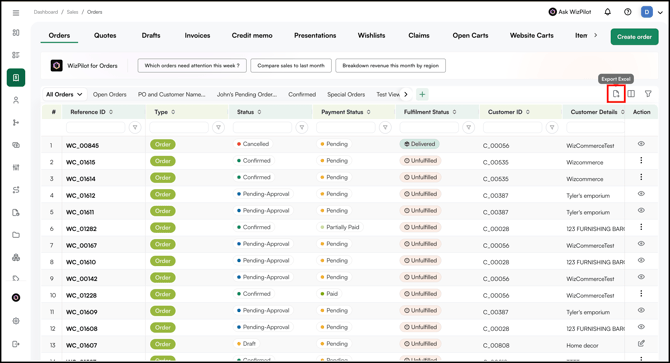Open the Invoices tab

click(x=197, y=35)
